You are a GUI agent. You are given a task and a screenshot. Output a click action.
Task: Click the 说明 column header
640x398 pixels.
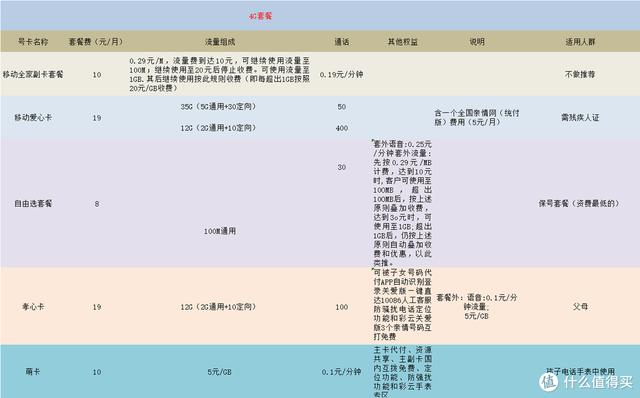pyautogui.click(x=477, y=42)
